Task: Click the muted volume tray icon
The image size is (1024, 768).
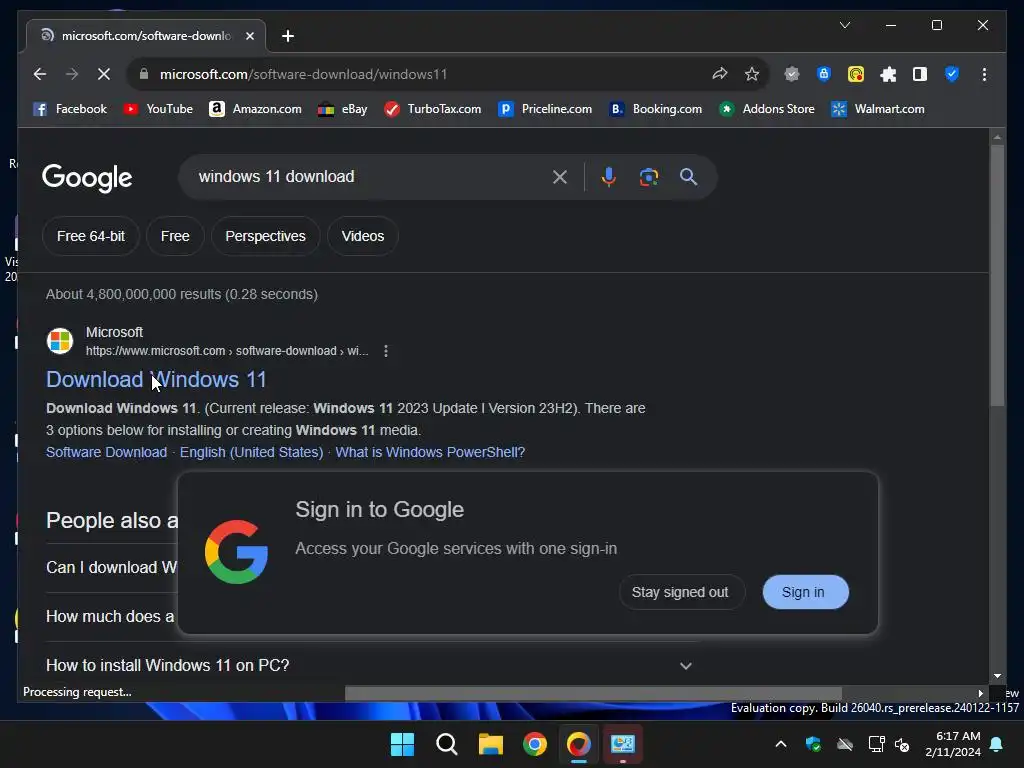Action: 902,744
